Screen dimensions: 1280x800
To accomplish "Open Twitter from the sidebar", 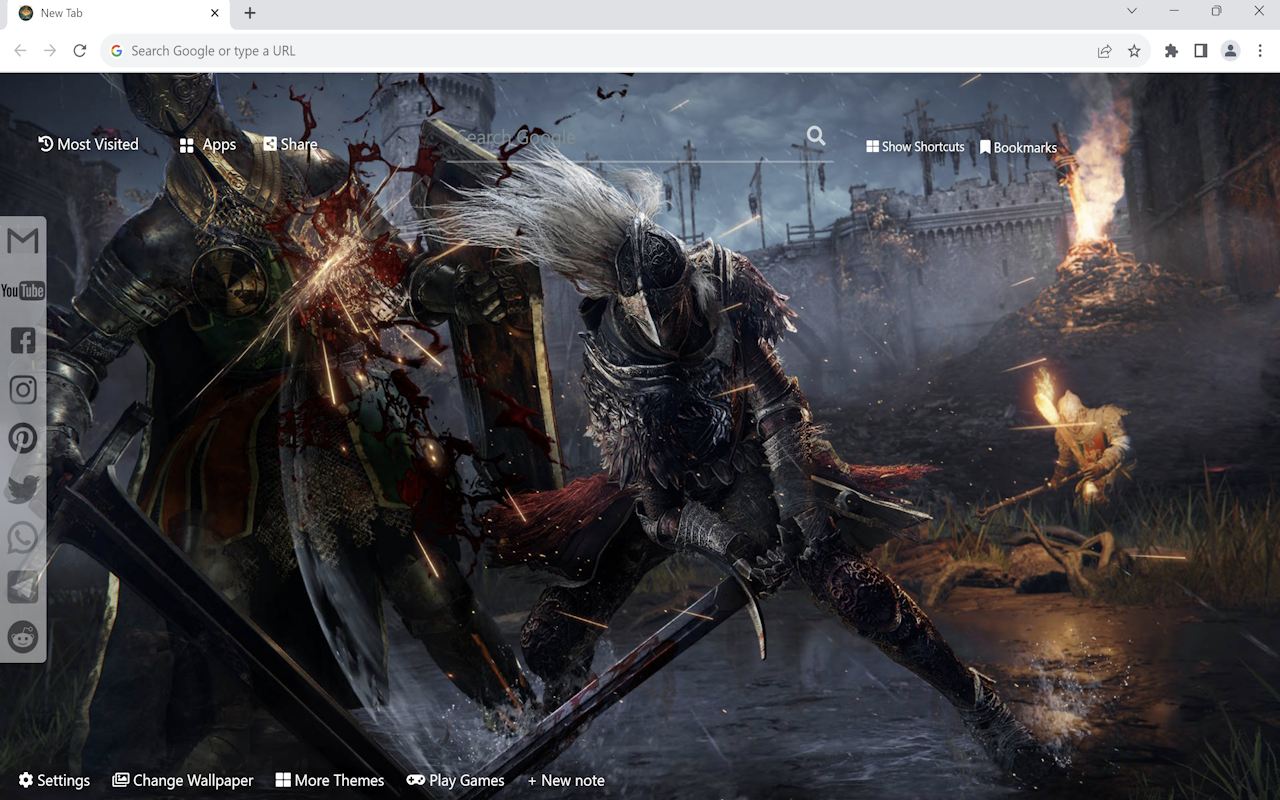I will (22, 488).
